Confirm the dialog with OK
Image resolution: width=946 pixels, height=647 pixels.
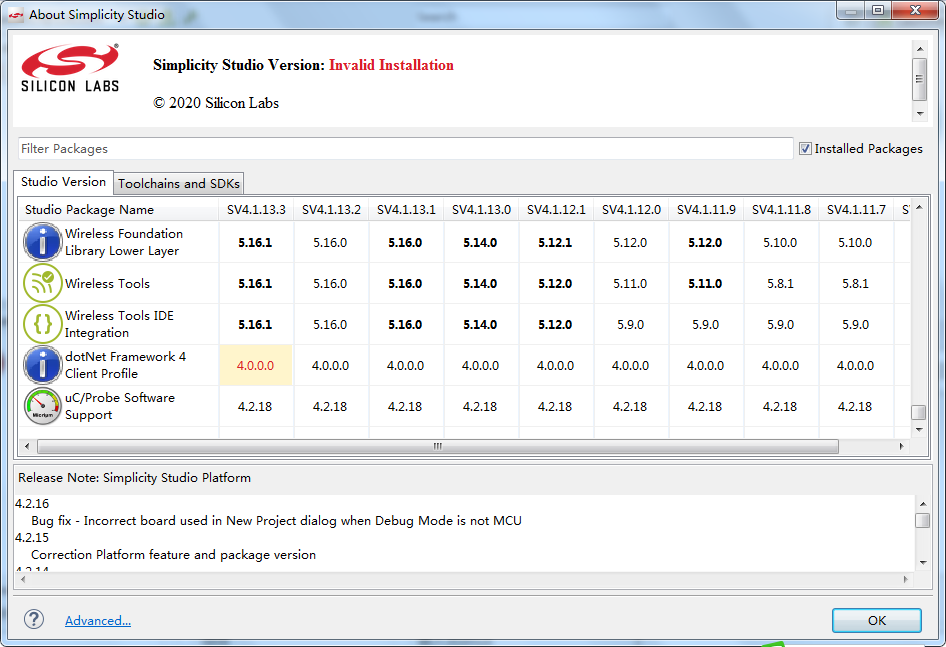[877, 620]
